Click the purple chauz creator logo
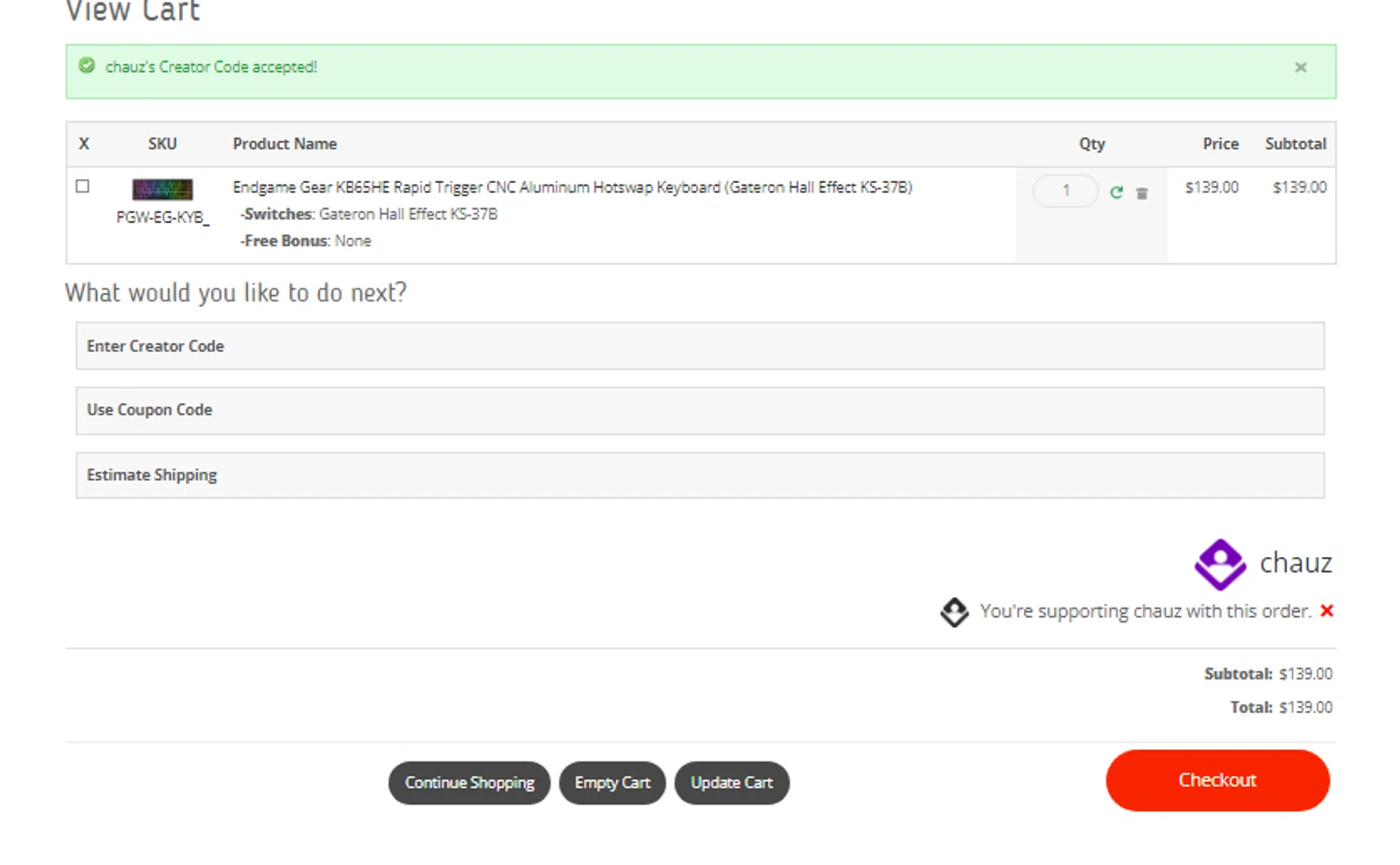 [x=1220, y=565]
